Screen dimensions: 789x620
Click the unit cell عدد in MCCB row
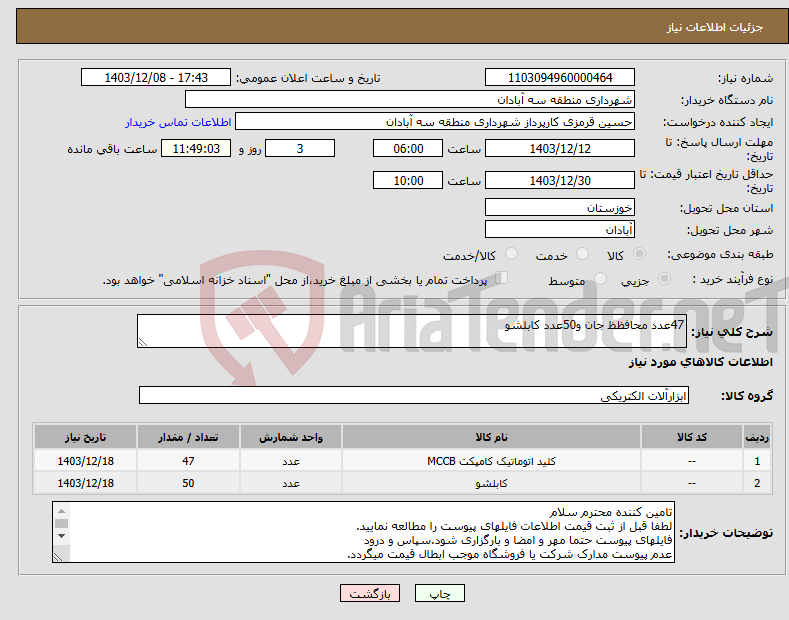click(291, 461)
